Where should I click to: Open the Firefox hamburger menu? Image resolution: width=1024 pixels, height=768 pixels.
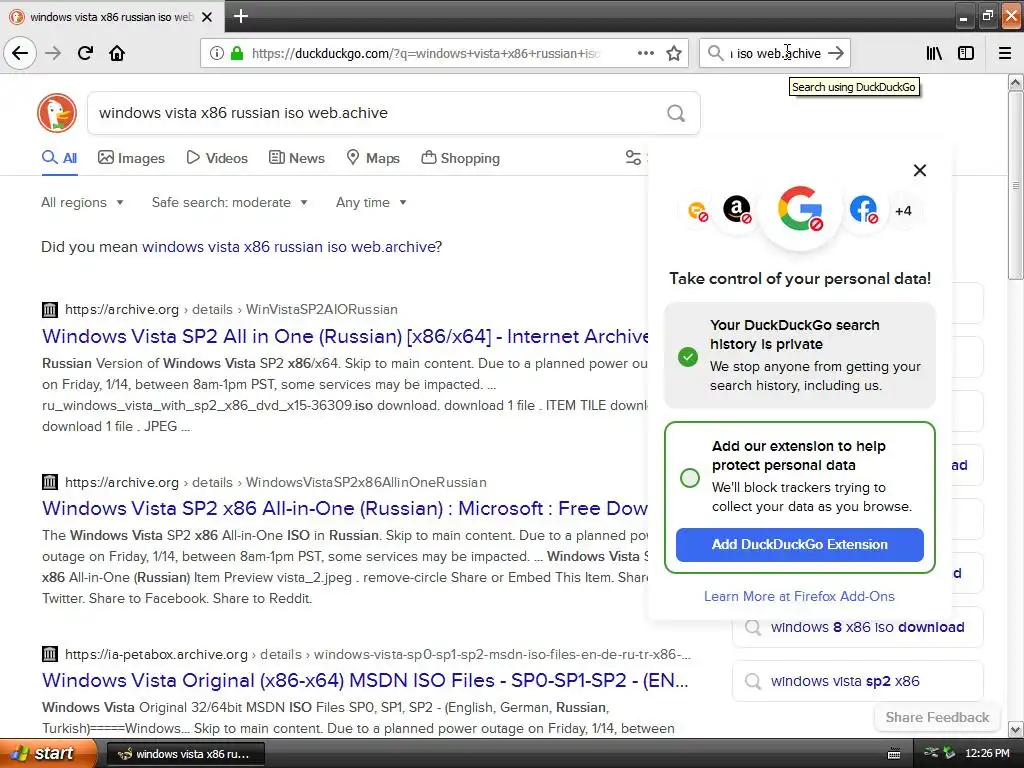pyautogui.click(x=1005, y=53)
